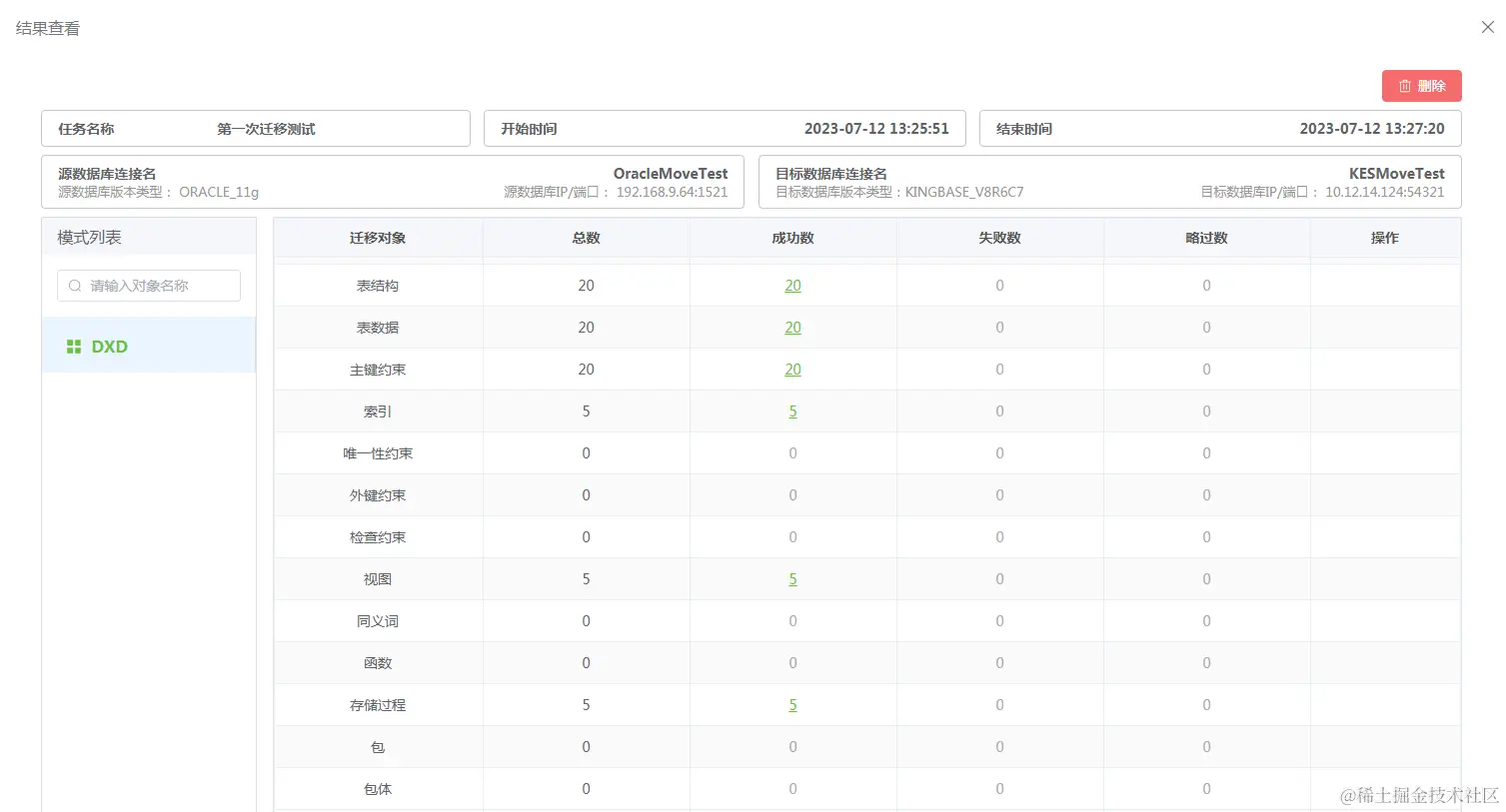
Task: Click the 模式列表 panel heading
Action: 89,238
